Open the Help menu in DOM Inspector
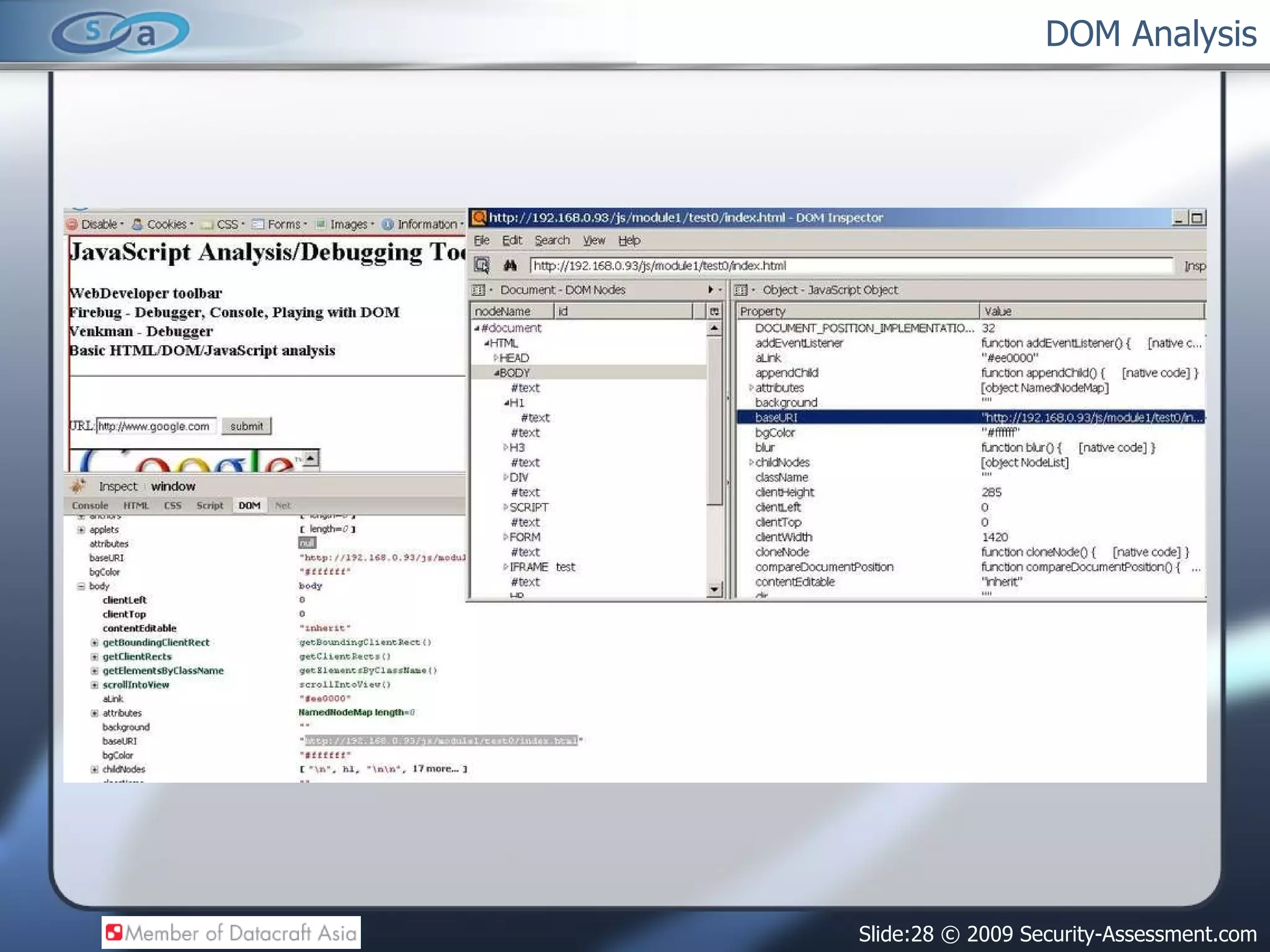This screenshot has height=952, width=1270. click(x=629, y=240)
